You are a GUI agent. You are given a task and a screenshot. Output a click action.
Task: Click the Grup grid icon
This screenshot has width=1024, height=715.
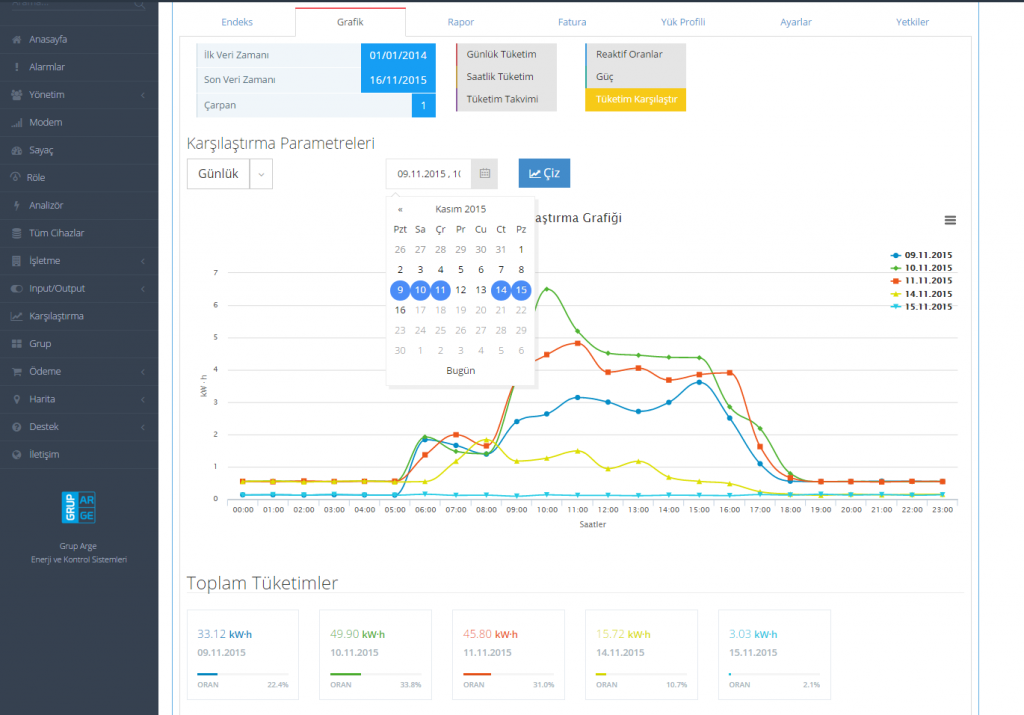pos(16,344)
